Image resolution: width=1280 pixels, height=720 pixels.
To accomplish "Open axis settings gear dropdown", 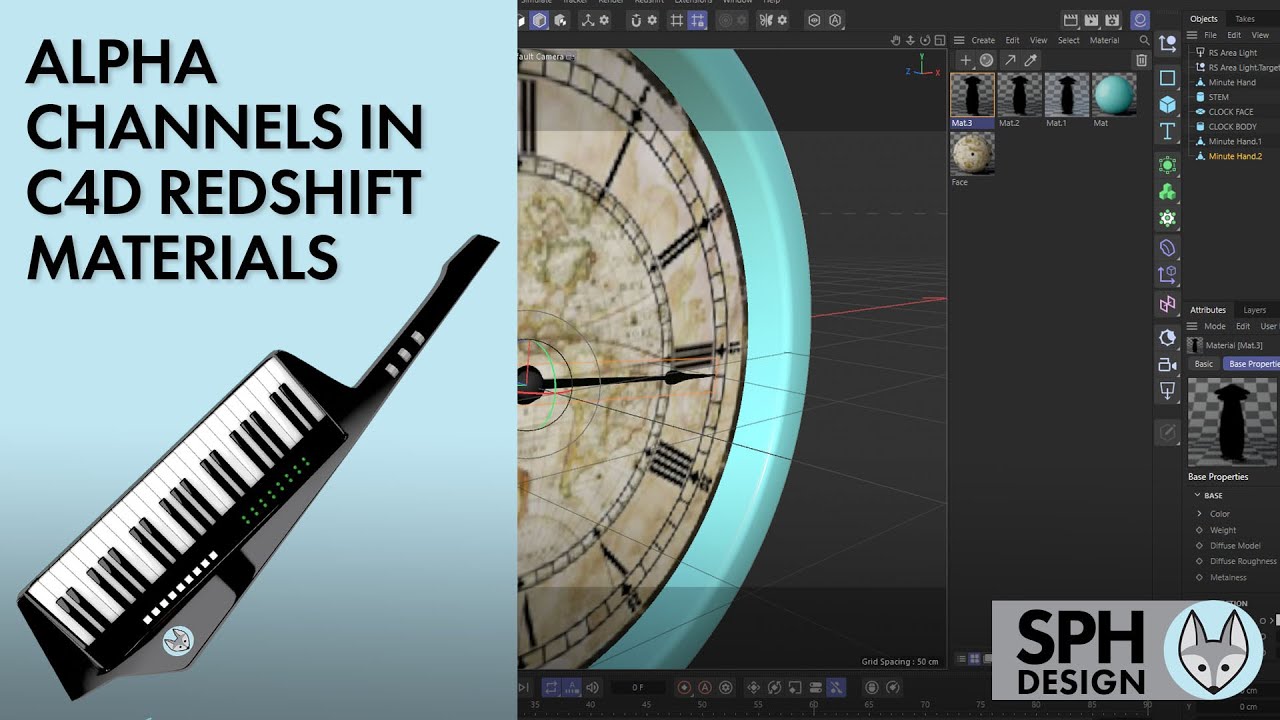I will click(604, 20).
